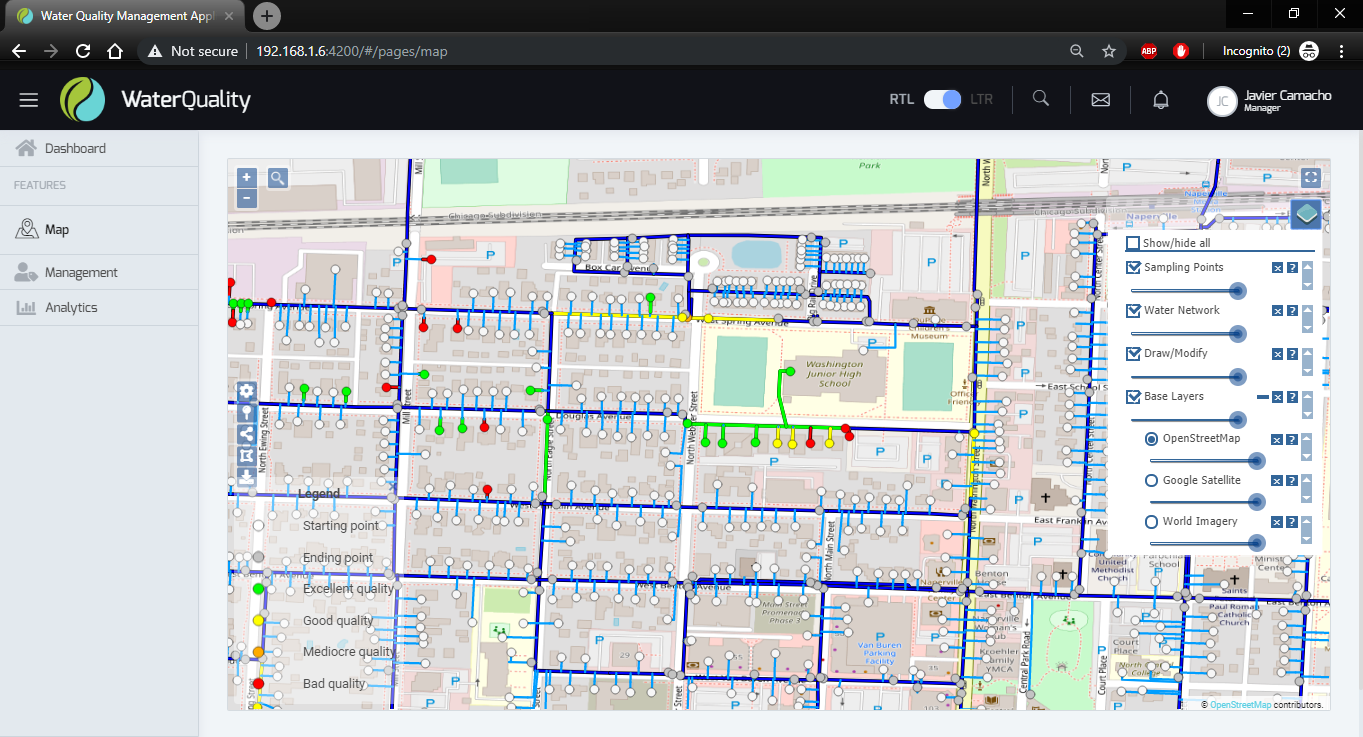Select the share network map tool

point(246,434)
